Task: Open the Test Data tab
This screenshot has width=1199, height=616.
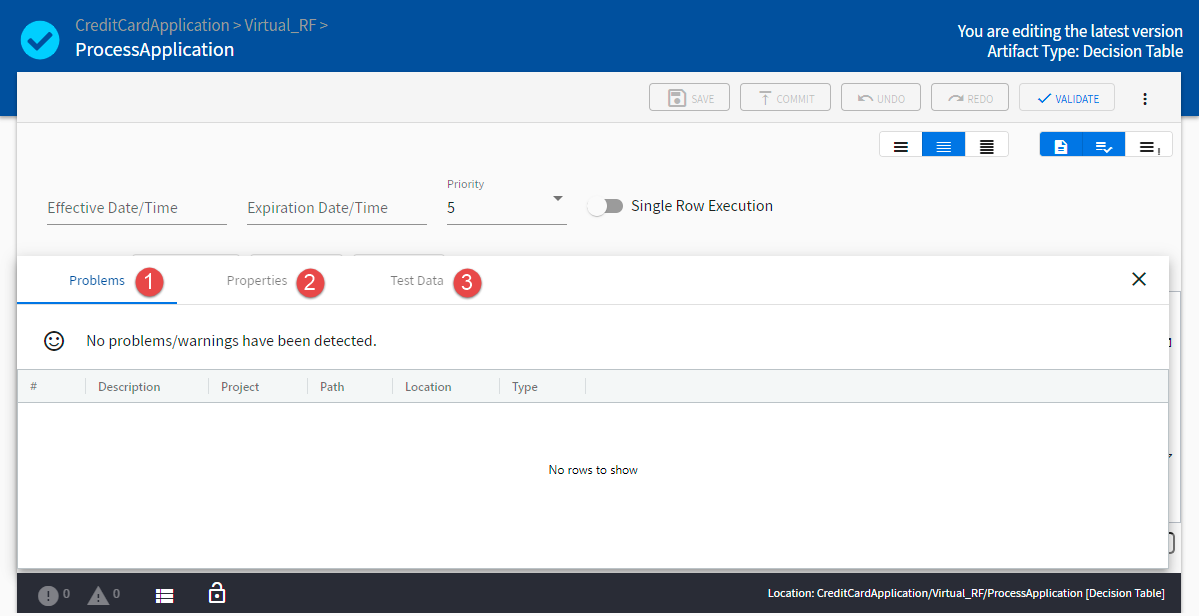Action: click(416, 281)
